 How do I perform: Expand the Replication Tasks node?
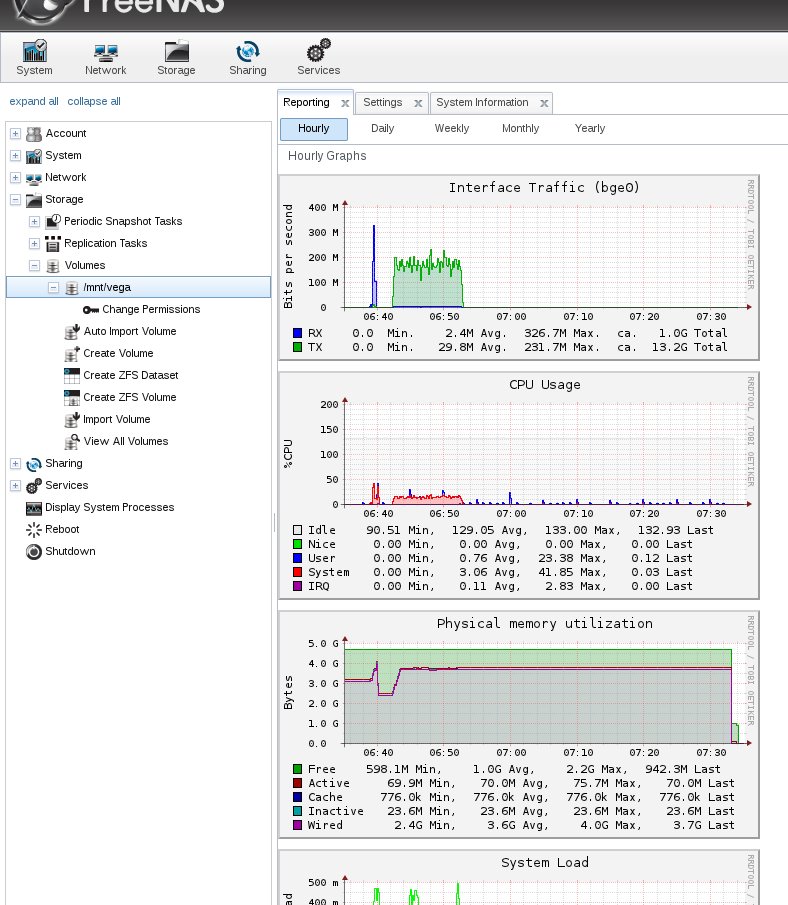[x=35, y=244]
